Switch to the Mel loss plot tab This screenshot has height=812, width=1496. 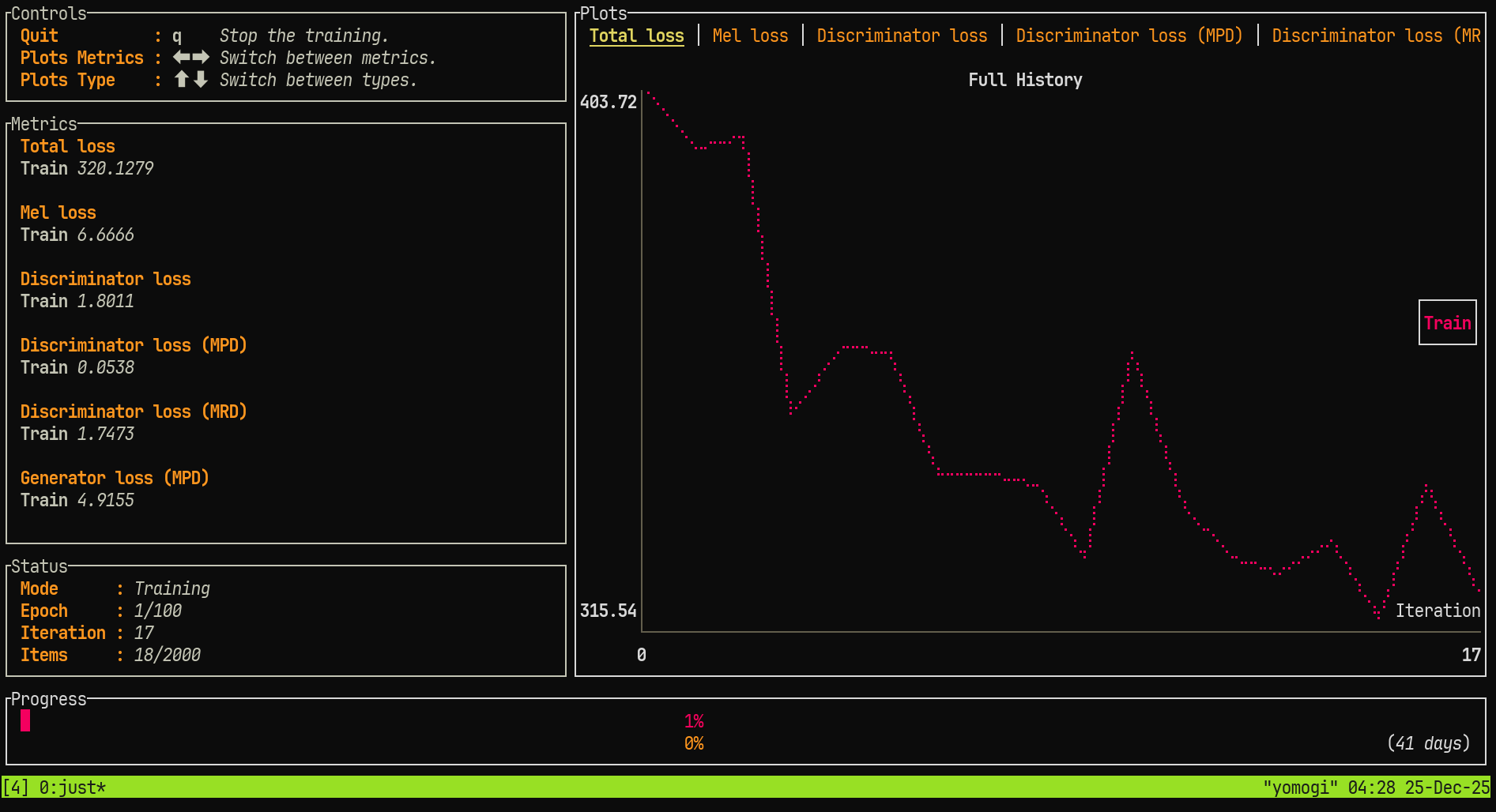click(x=750, y=36)
